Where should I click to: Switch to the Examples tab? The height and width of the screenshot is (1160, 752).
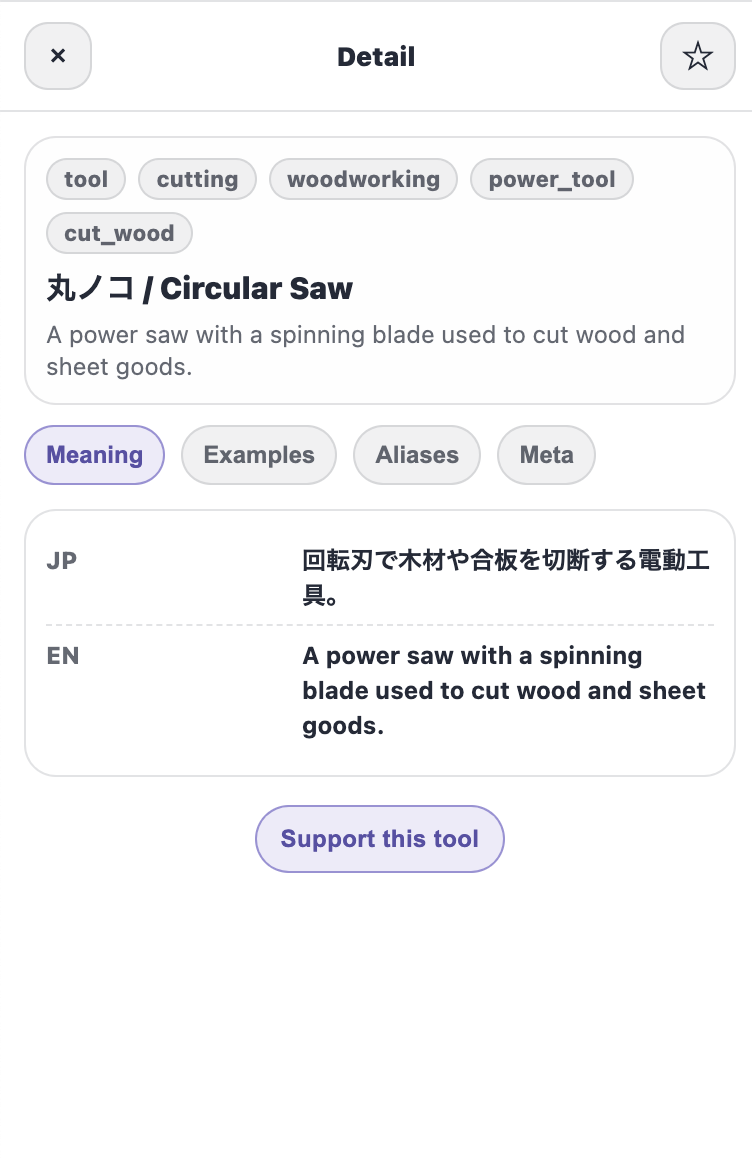point(258,455)
